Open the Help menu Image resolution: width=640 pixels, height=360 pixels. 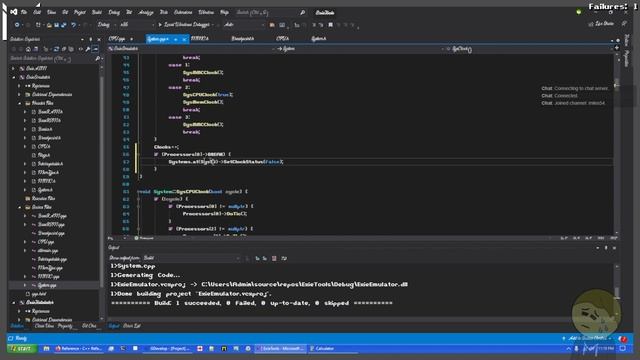pos(224,12)
